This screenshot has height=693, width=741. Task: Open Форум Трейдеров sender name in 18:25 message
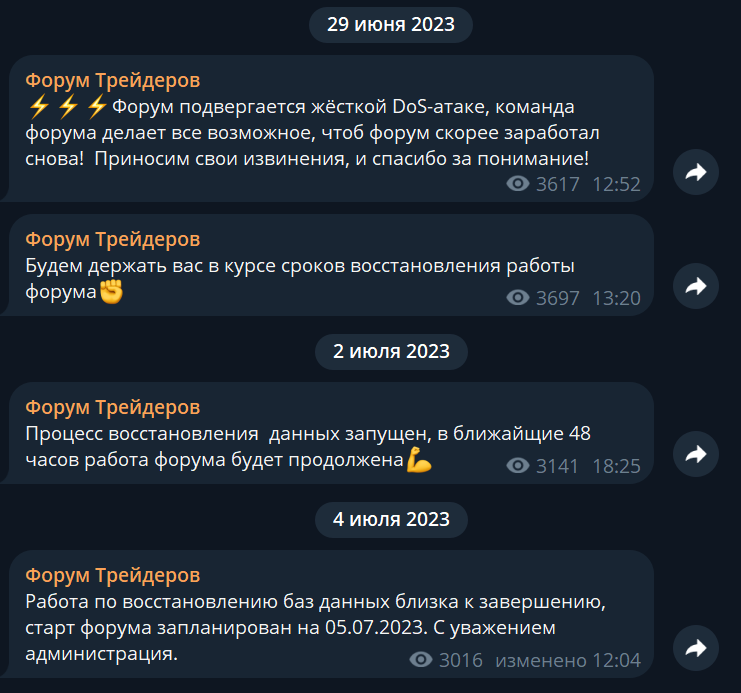click(112, 407)
